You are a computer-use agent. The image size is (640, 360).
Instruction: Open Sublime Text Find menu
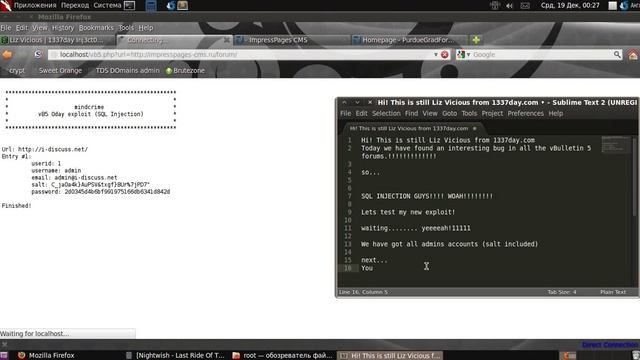(x=411, y=113)
